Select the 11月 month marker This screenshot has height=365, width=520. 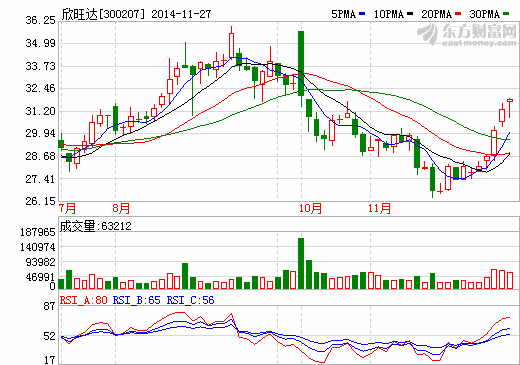click(x=379, y=208)
